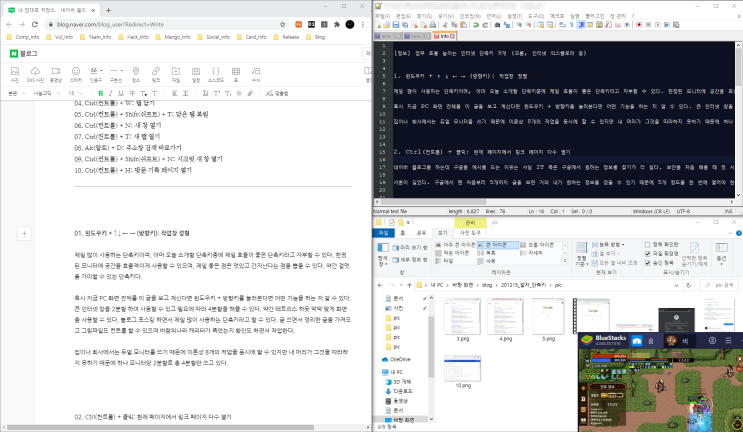Viewport: 743px width, 432px height.
Task: Open the Group by dropdown in Explorer ribbon
Action: (x=608, y=244)
